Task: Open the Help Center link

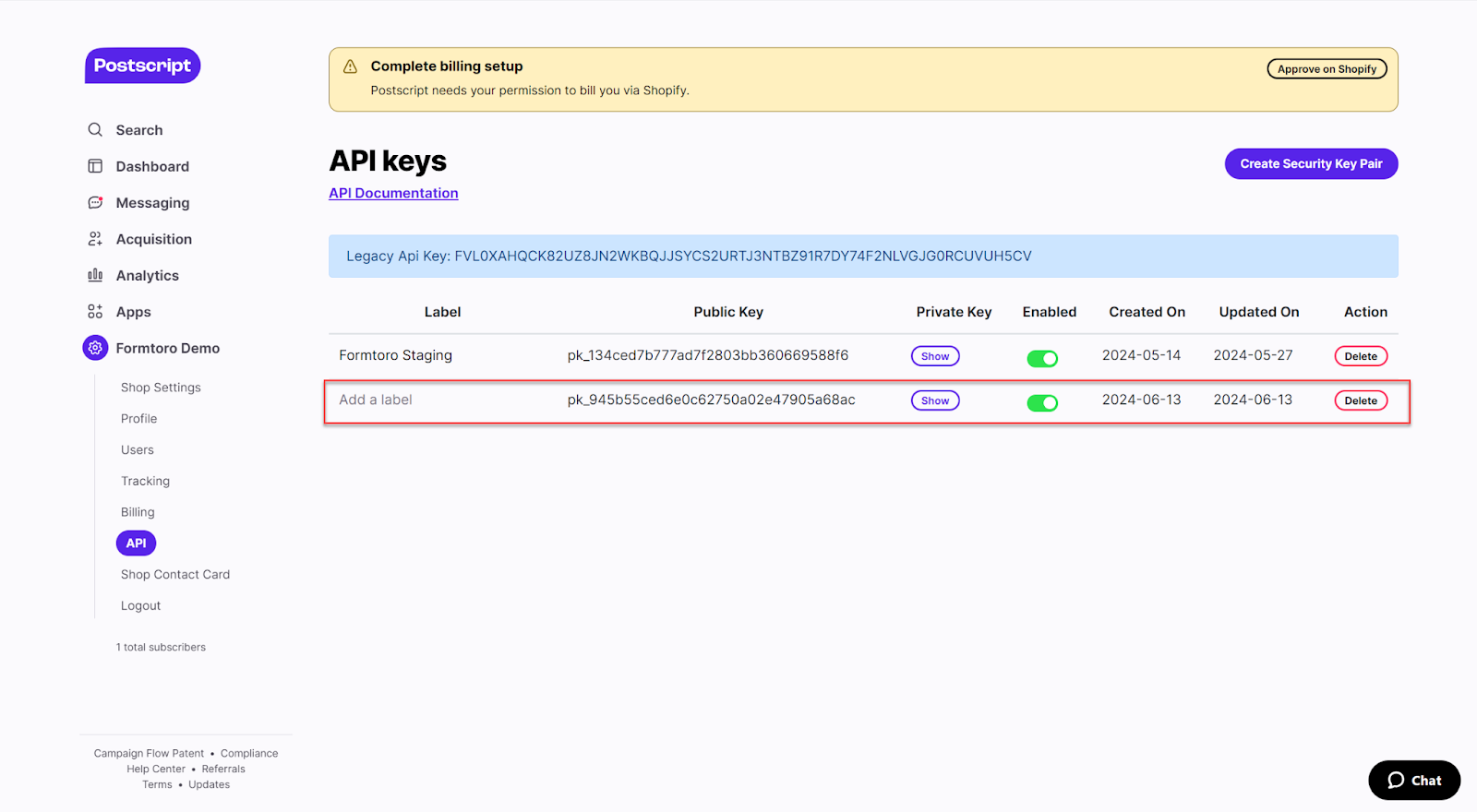Action: 156,770
